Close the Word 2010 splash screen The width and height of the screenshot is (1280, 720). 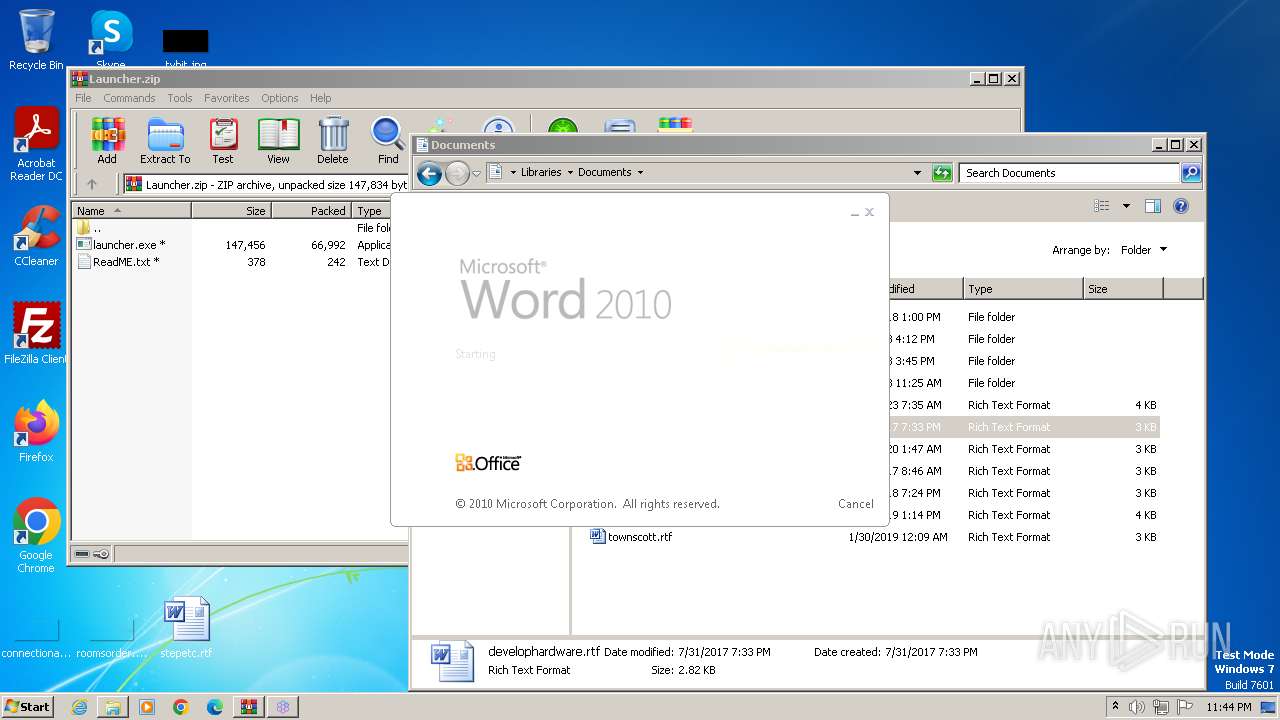pos(869,212)
